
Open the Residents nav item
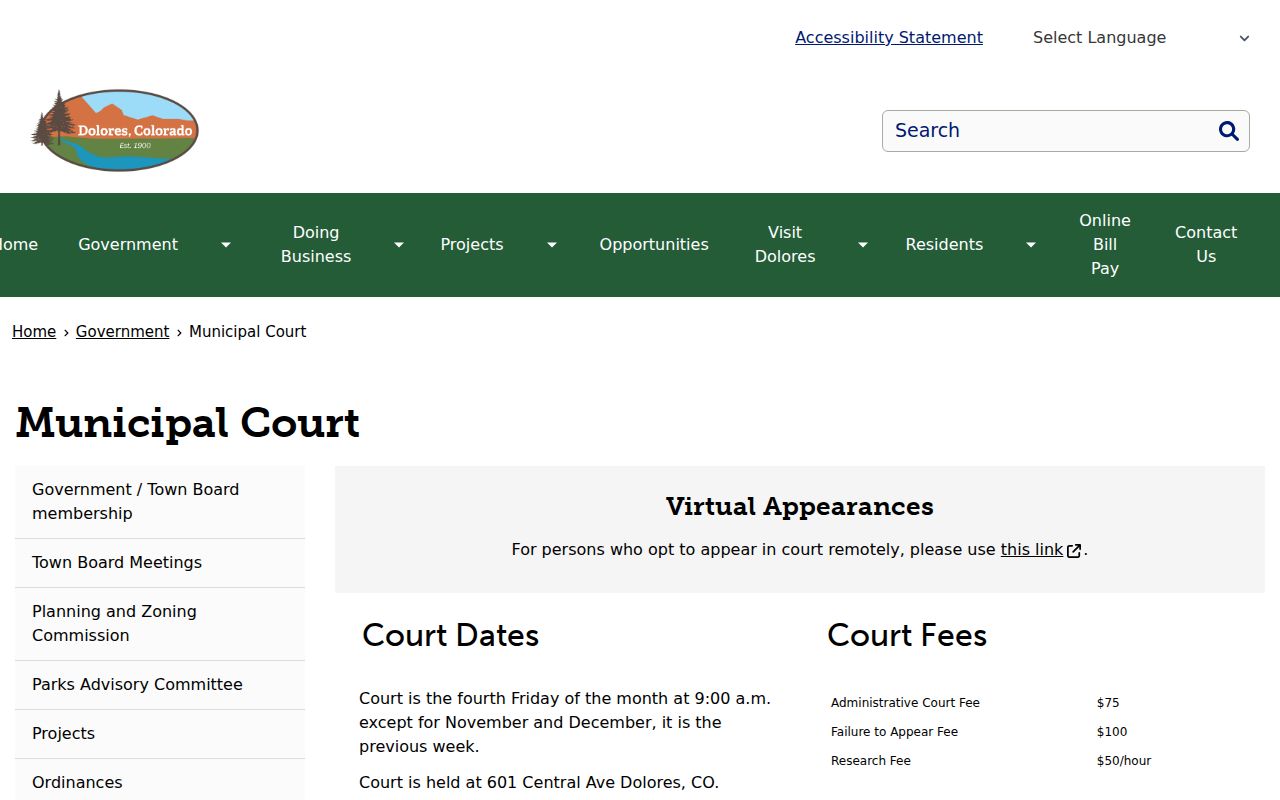pyautogui.click(x=944, y=245)
